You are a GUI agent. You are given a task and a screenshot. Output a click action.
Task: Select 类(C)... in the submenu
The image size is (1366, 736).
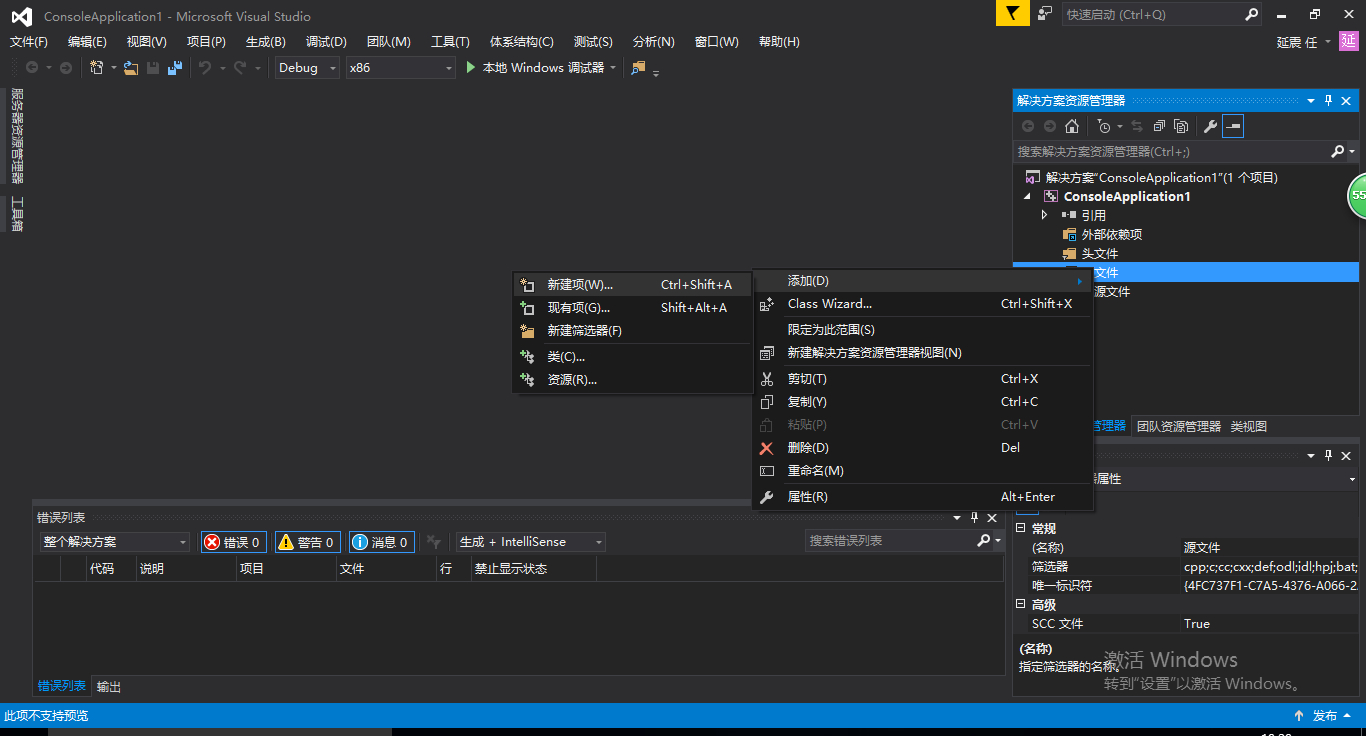pos(632,357)
